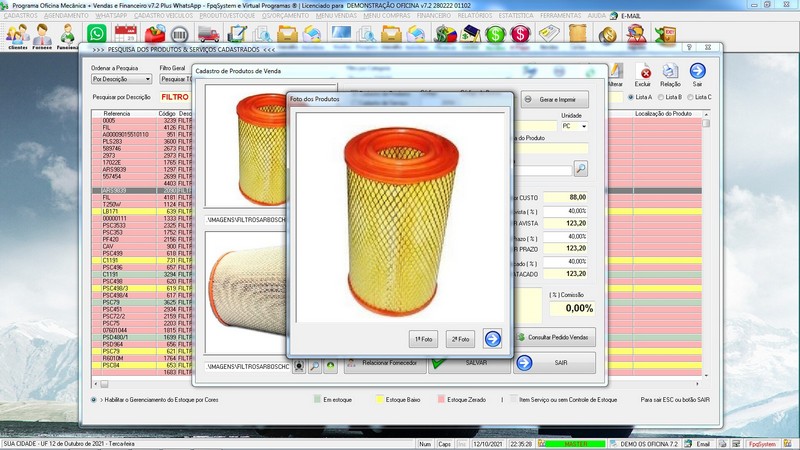Open the money stack with flag icon
The height and width of the screenshot is (450, 800).
pos(444,34)
